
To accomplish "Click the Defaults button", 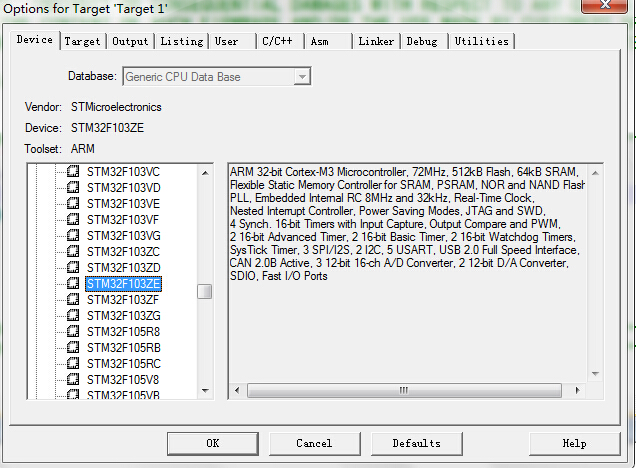I will click(416, 443).
